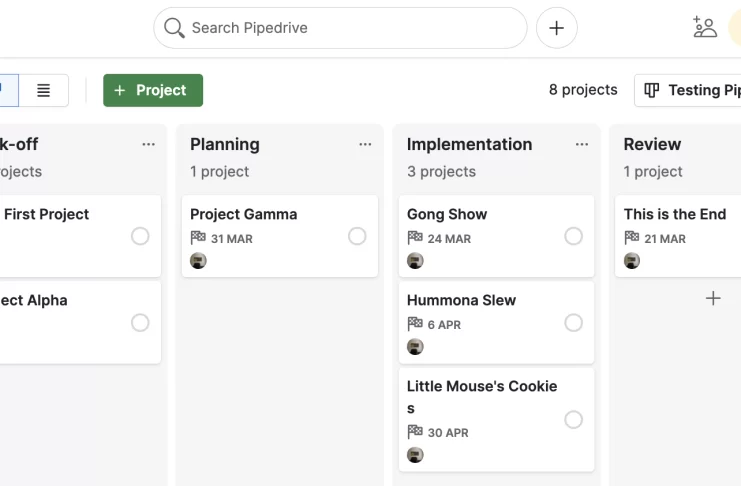Open Testing Pipeline board selector

(x=688, y=90)
